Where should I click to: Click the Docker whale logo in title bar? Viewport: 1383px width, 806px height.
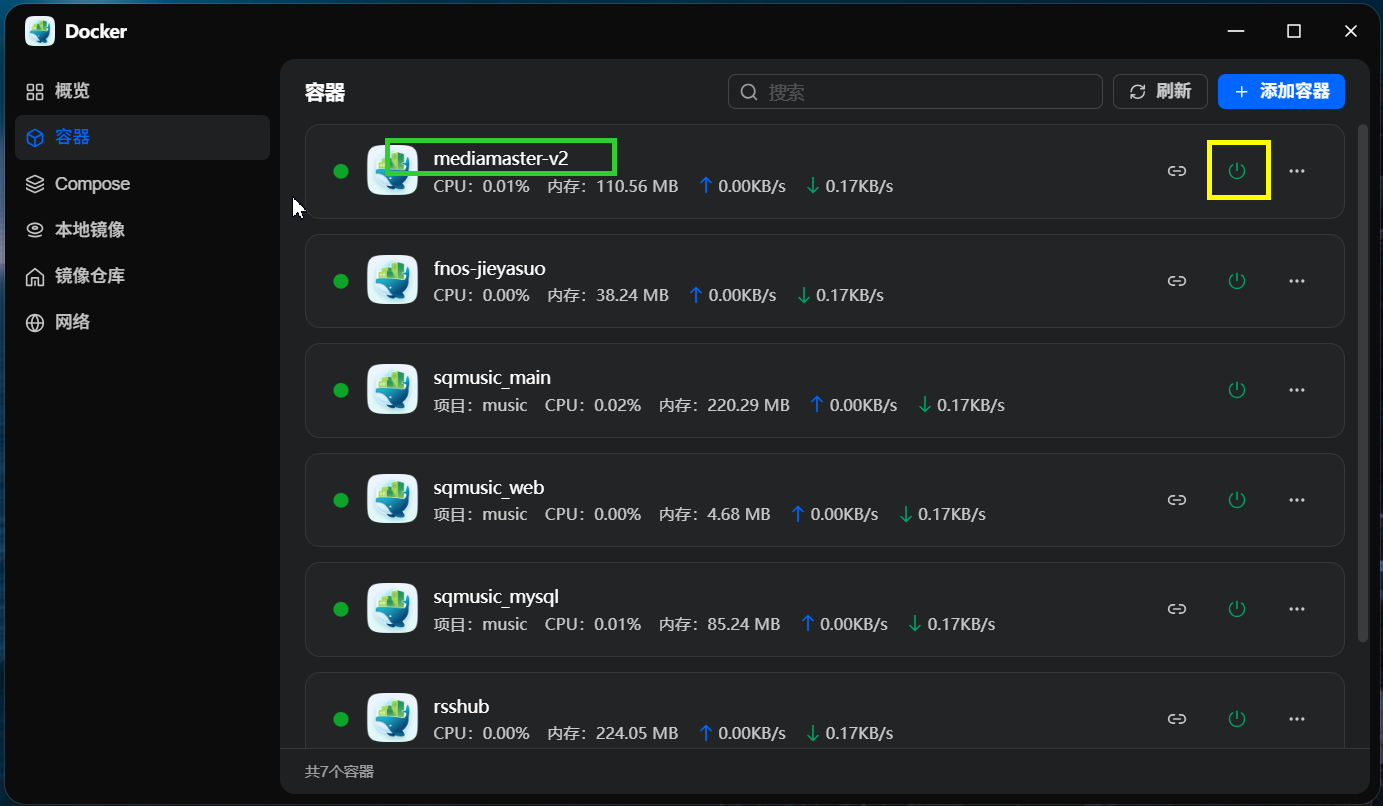click(x=40, y=31)
